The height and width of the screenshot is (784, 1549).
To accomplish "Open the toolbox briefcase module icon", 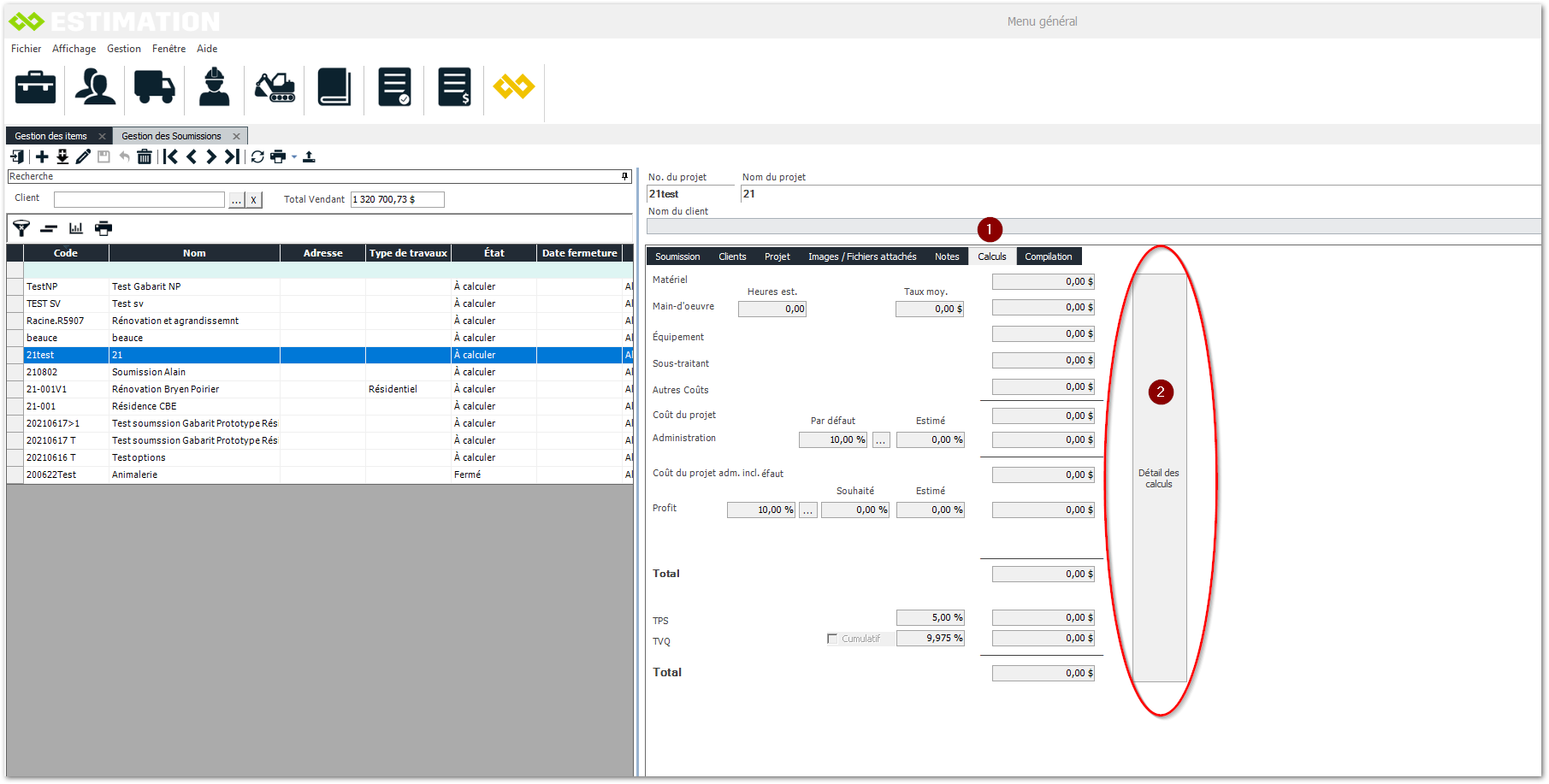I will click(35, 87).
